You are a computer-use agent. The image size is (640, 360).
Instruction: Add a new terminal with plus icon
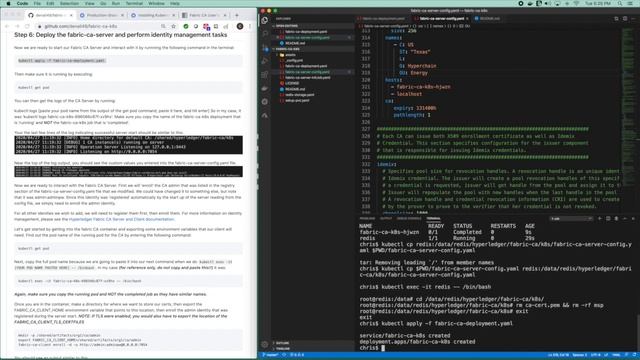(x=600, y=219)
